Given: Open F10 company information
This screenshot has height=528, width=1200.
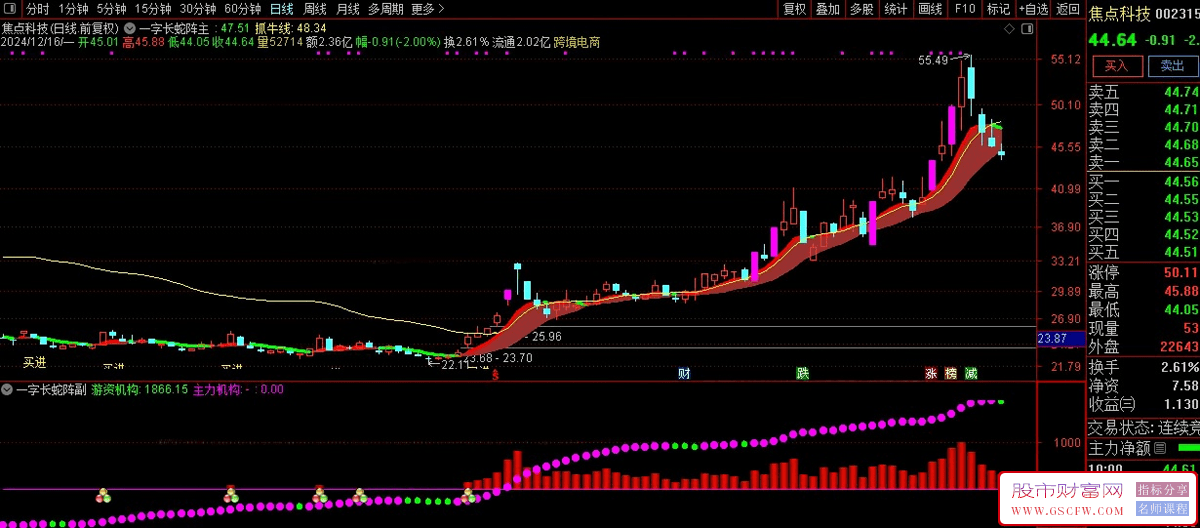Looking at the screenshot, I should coord(964,9).
